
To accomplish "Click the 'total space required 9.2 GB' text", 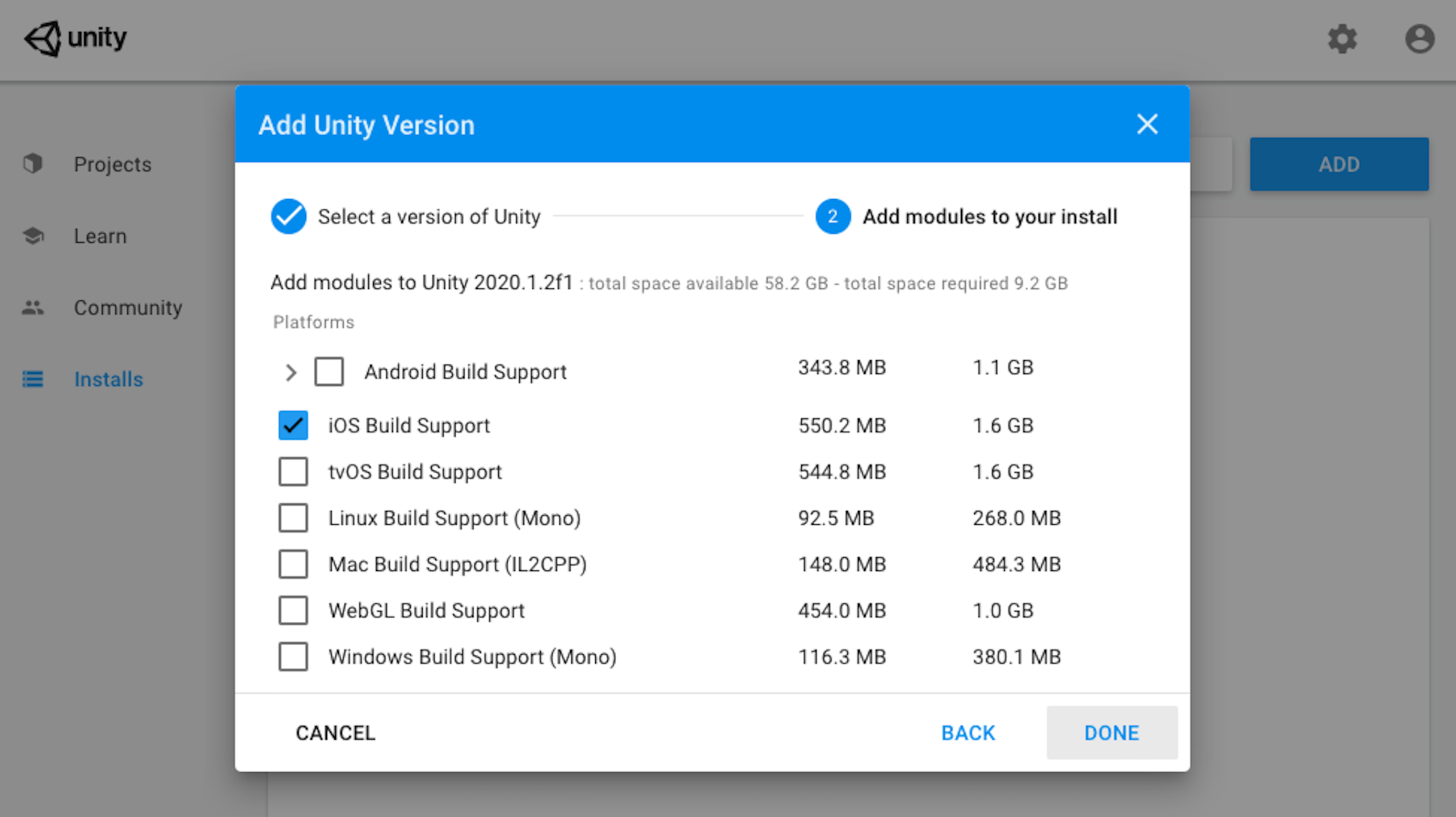I will point(956,283).
